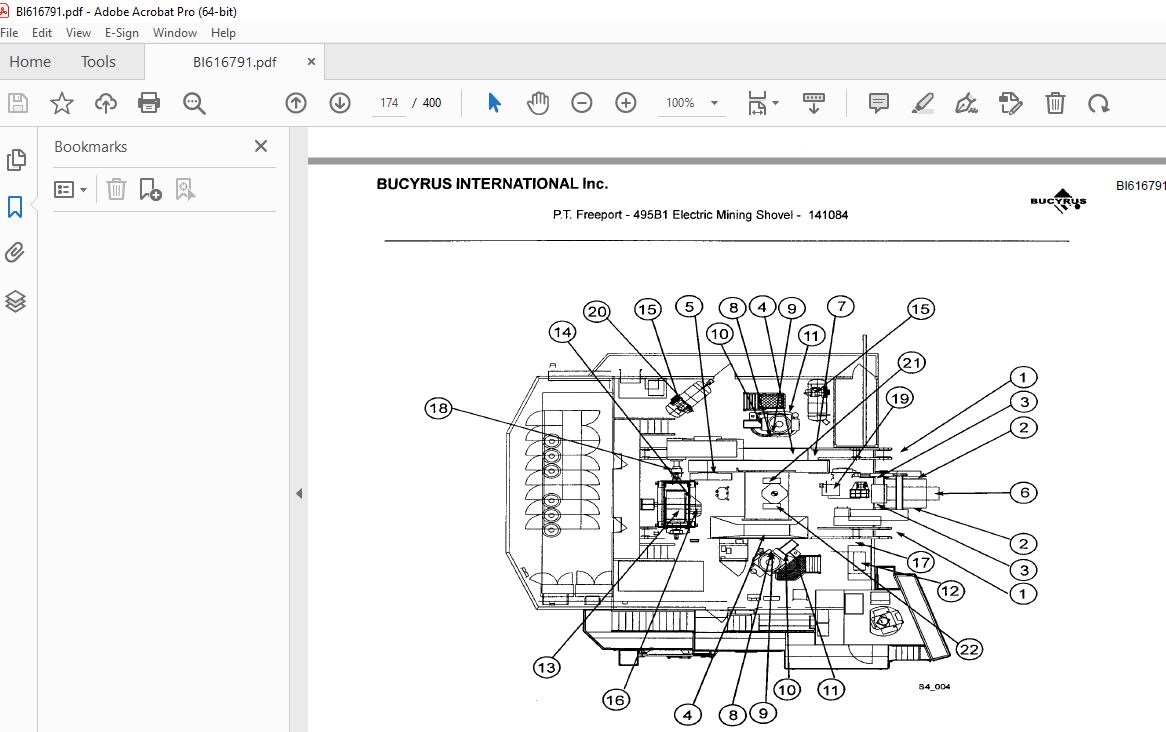Click callout 13 in the diagram
Viewport: 1166px width, 732px height.
coord(547,667)
